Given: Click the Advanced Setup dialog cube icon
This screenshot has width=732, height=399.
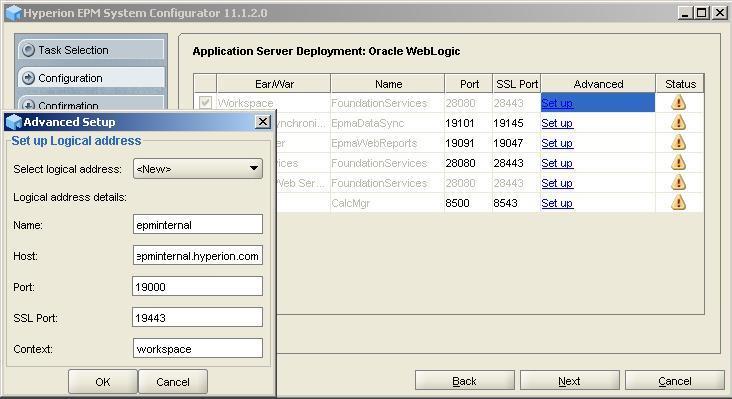Looking at the screenshot, I should click(14, 122).
